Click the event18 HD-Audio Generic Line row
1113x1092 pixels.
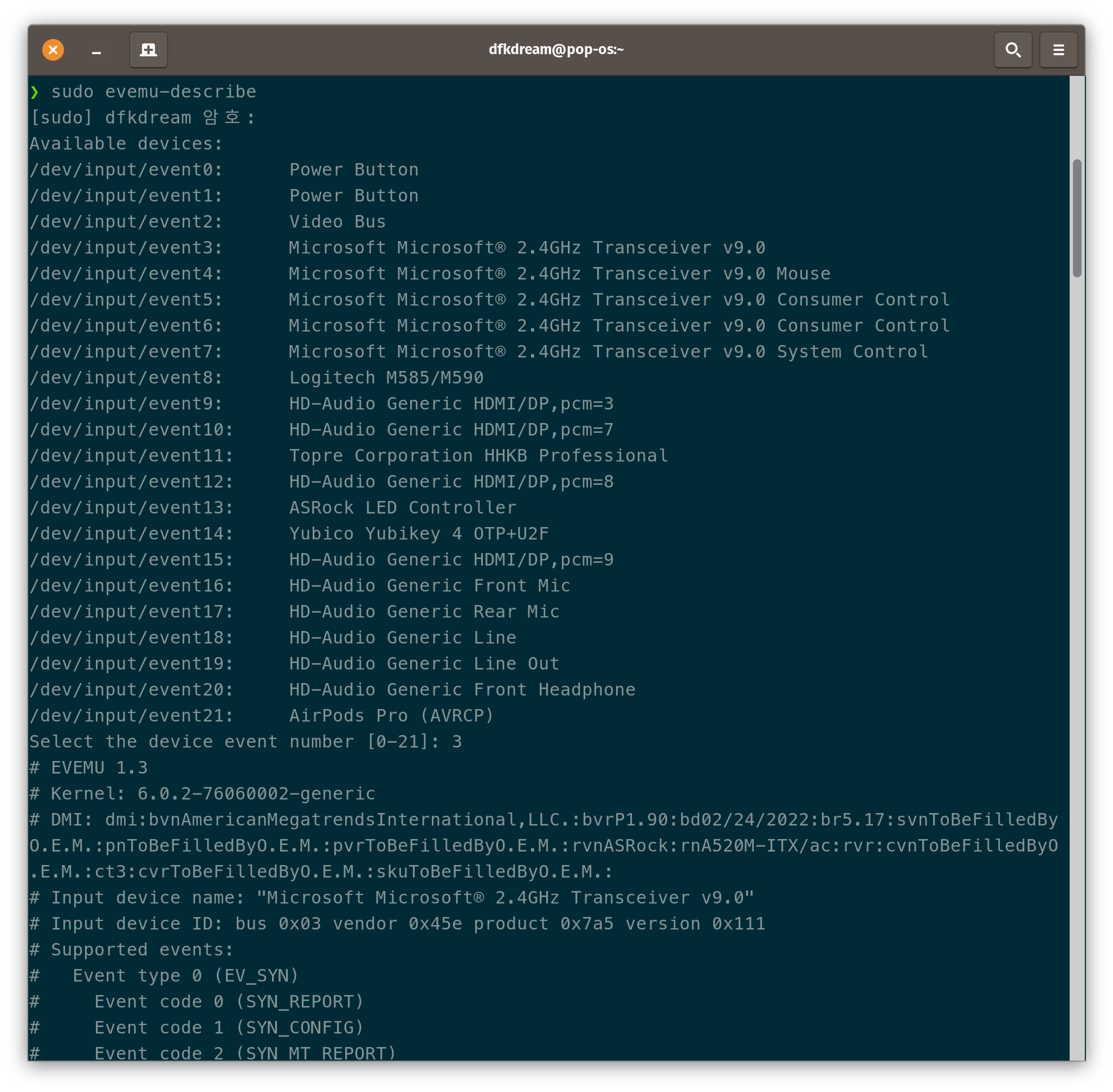(273, 638)
